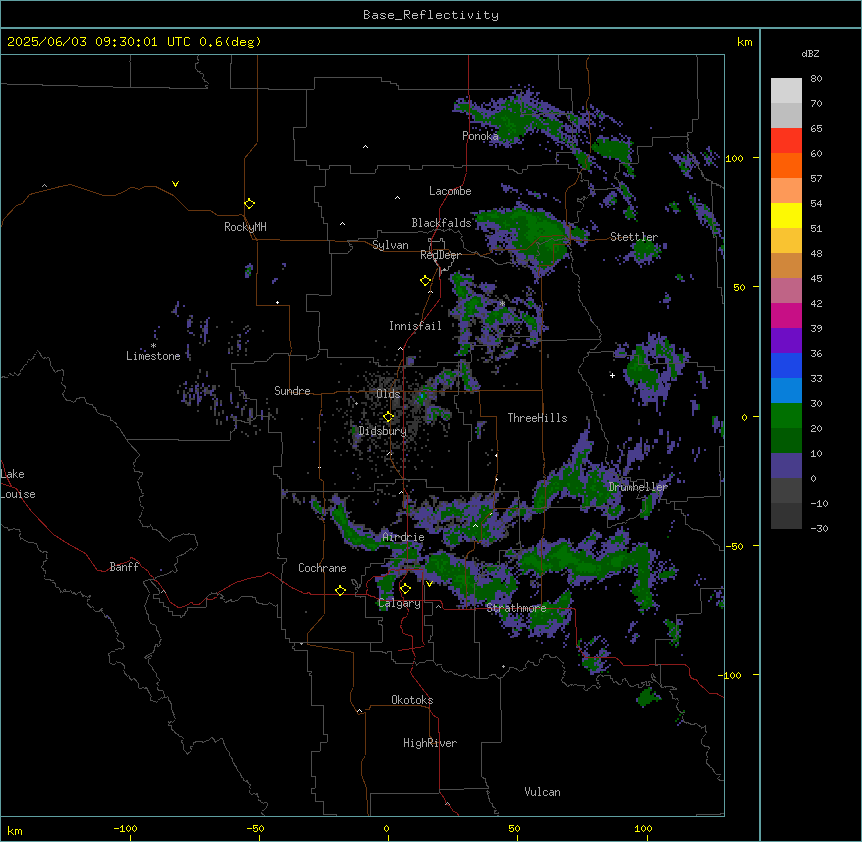Click the Vulcan city label
This screenshot has width=862, height=842.
pos(543,792)
